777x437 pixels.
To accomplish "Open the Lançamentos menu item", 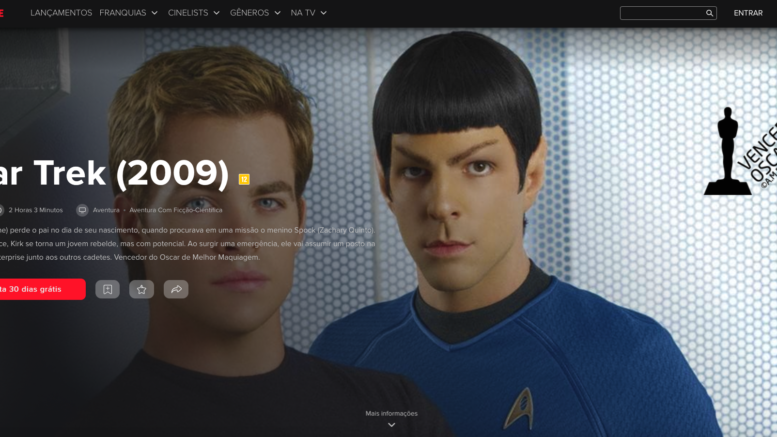I will click(61, 13).
